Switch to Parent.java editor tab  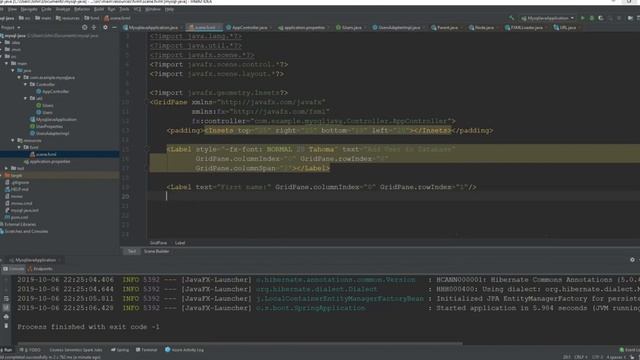click(445, 27)
